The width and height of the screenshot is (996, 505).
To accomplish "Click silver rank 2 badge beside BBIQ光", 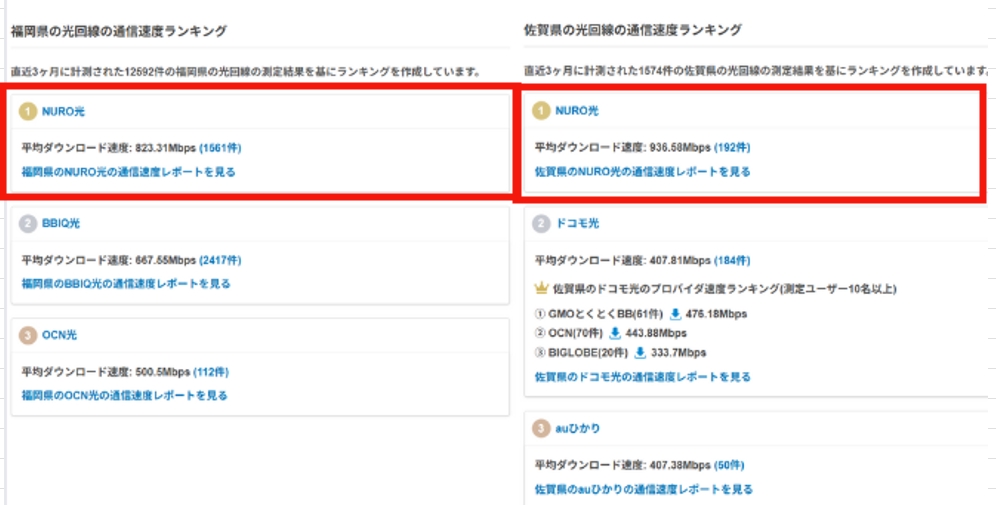I will [x=28, y=224].
